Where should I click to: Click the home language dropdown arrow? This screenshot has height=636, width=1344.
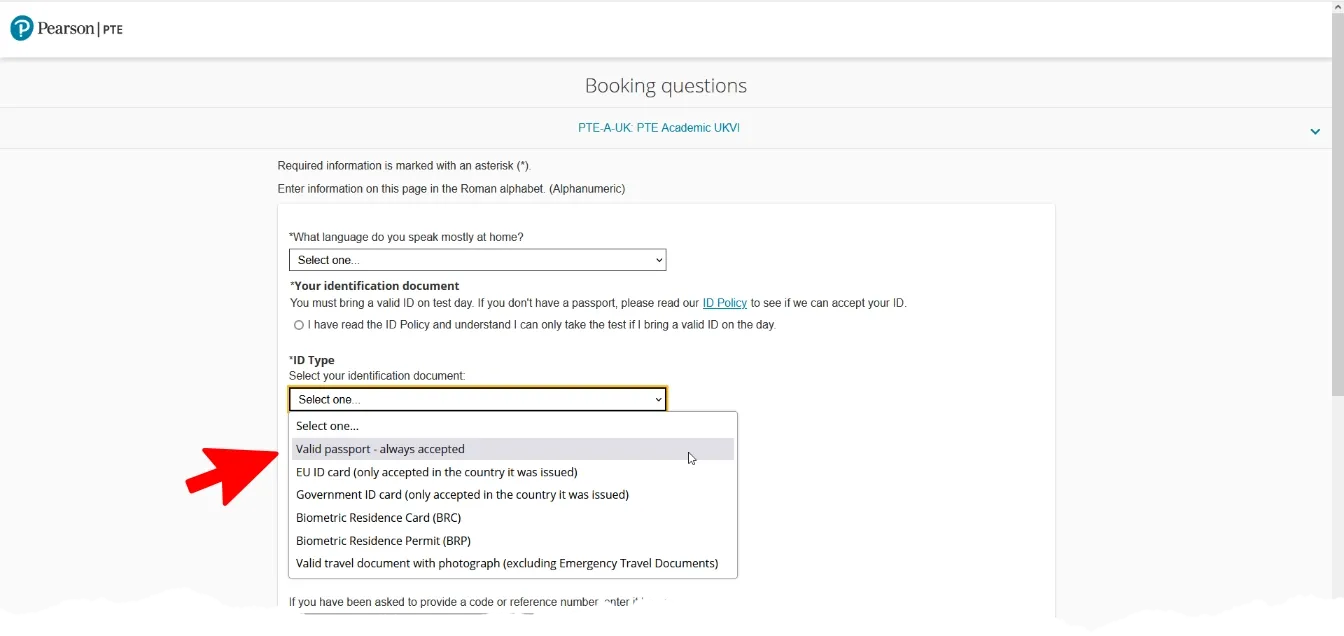pos(658,261)
